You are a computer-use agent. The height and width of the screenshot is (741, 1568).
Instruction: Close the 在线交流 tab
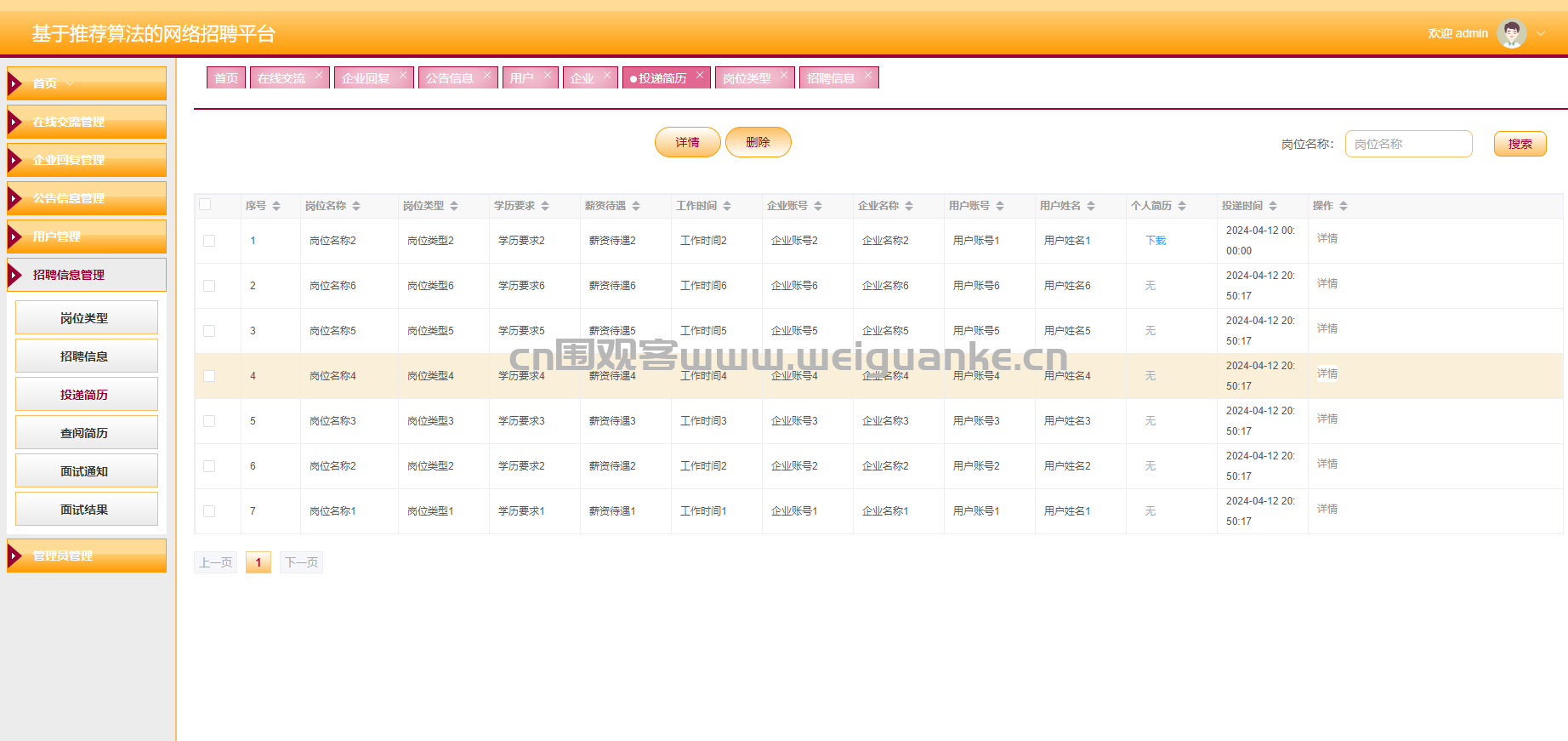pos(319,75)
